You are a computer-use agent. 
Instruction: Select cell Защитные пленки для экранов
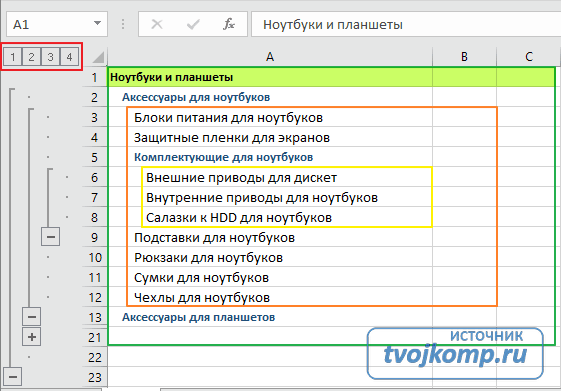click(x=270, y=137)
